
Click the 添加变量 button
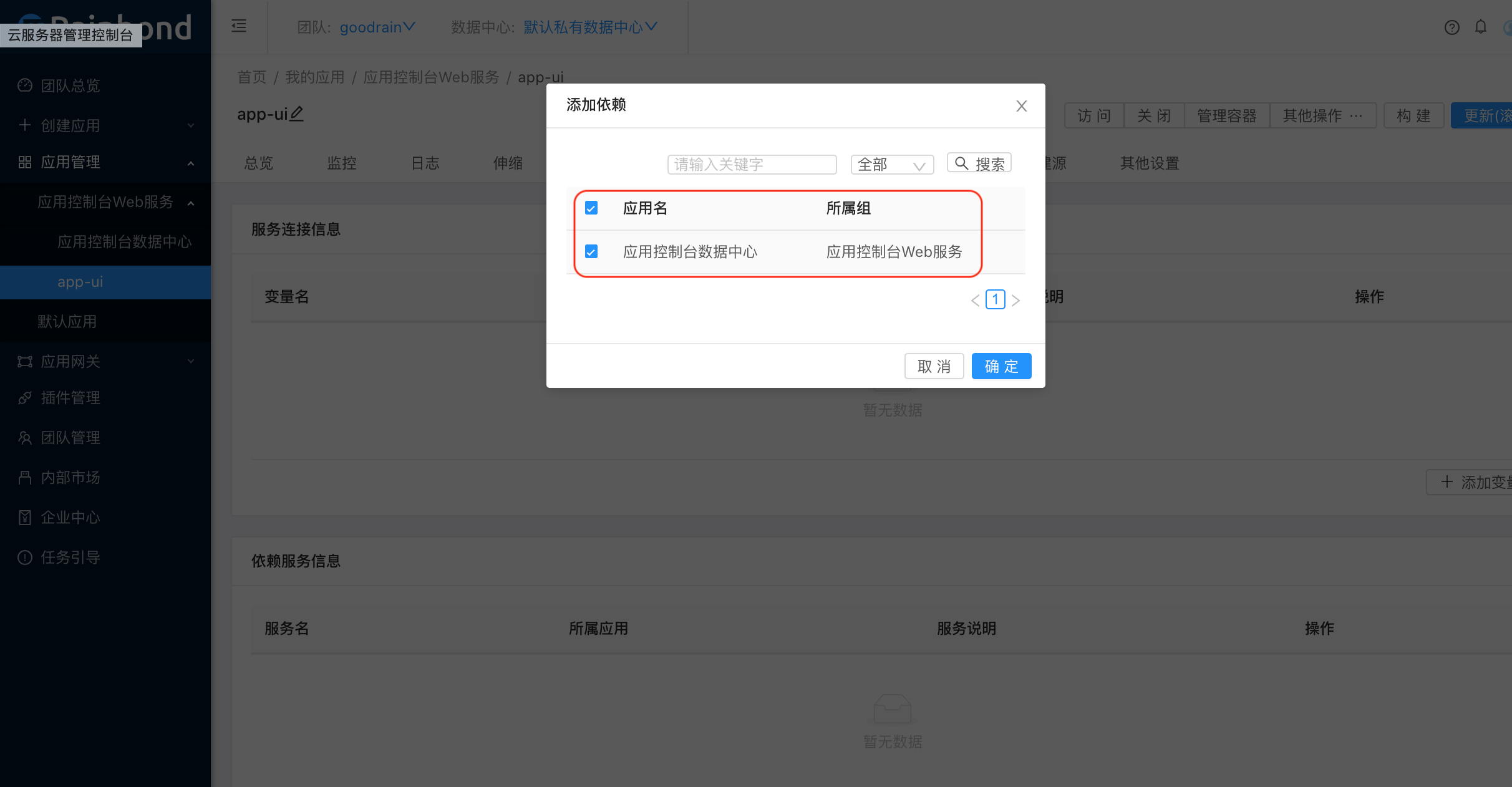click(x=1470, y=482)
